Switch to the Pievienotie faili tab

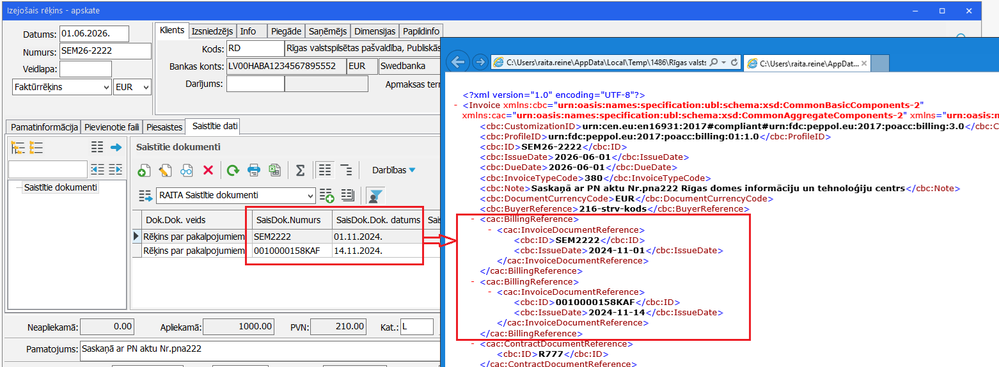pos(111,126)
